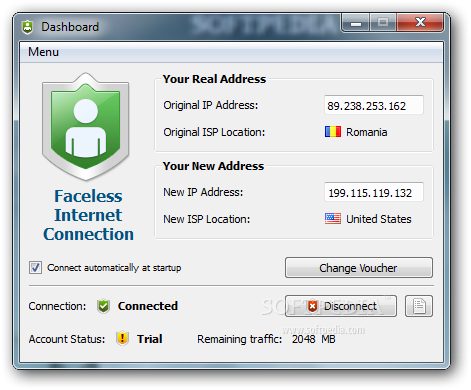Minimize the Dashboard window

pos(356,23)
